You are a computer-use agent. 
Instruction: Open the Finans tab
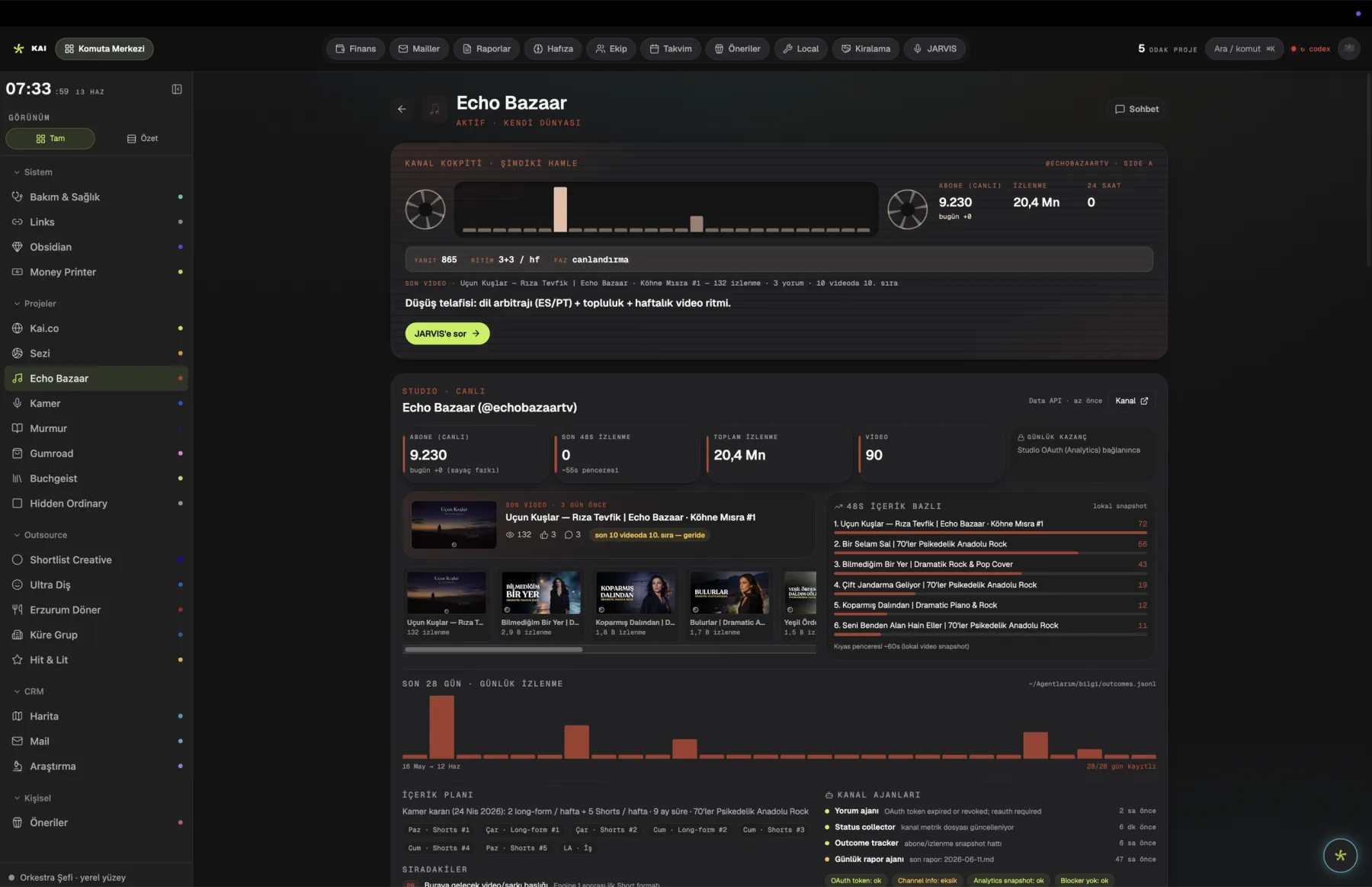(356, 49)
